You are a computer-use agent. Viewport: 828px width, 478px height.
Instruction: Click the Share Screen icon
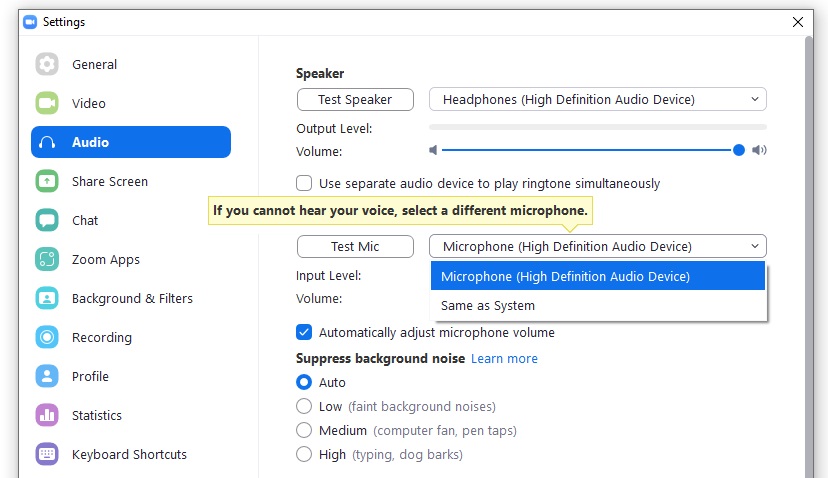click(47, 182)
